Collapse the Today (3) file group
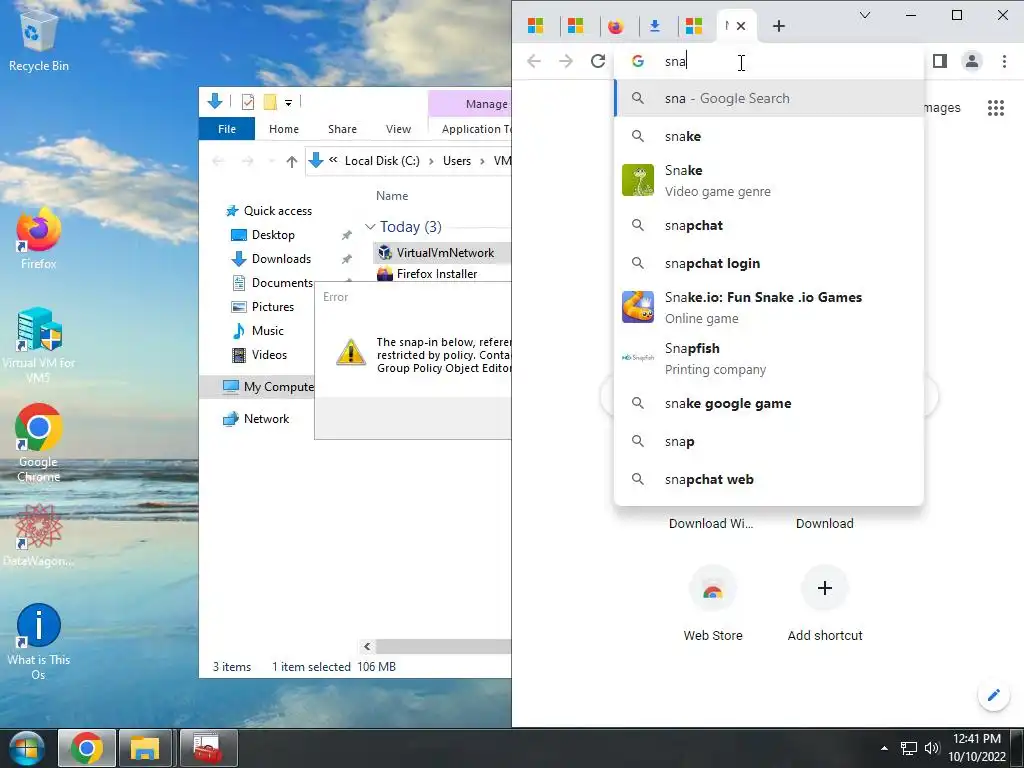The height and width of the screenshot is (768, 1024). coord(370,227)
